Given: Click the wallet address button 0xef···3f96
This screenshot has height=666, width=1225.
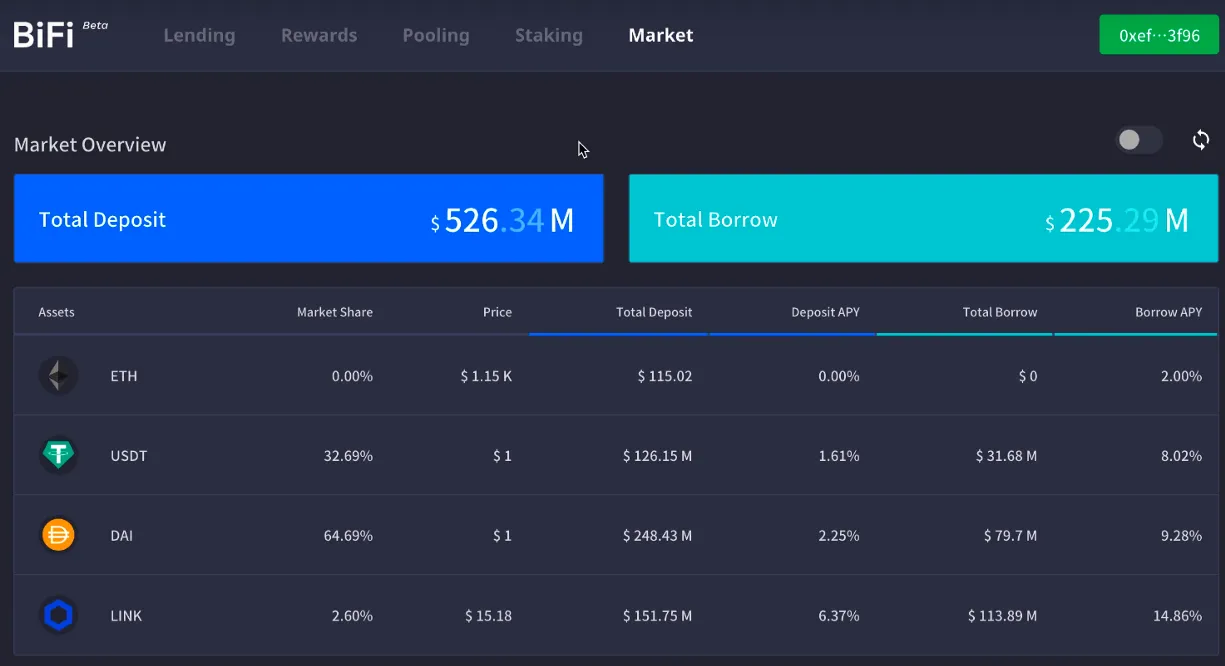Looking at the screenshot, I should click(x=1159, y=35).
